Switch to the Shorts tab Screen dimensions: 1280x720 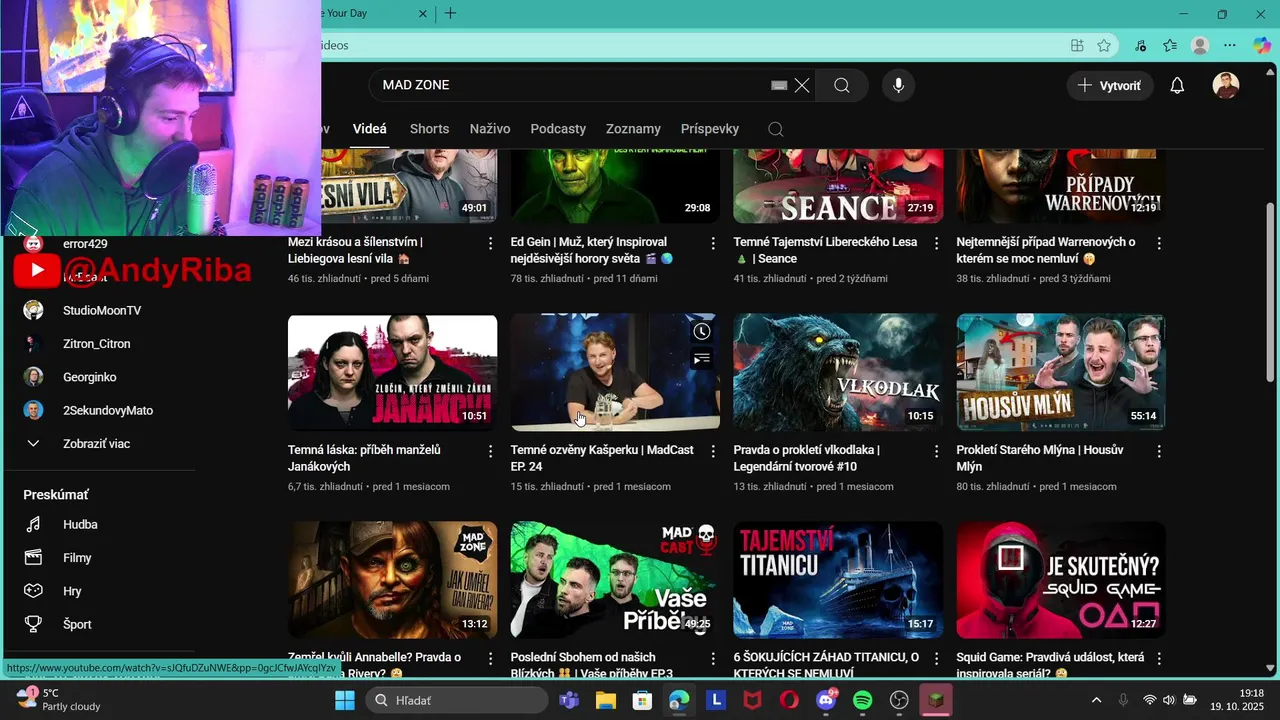429,129
